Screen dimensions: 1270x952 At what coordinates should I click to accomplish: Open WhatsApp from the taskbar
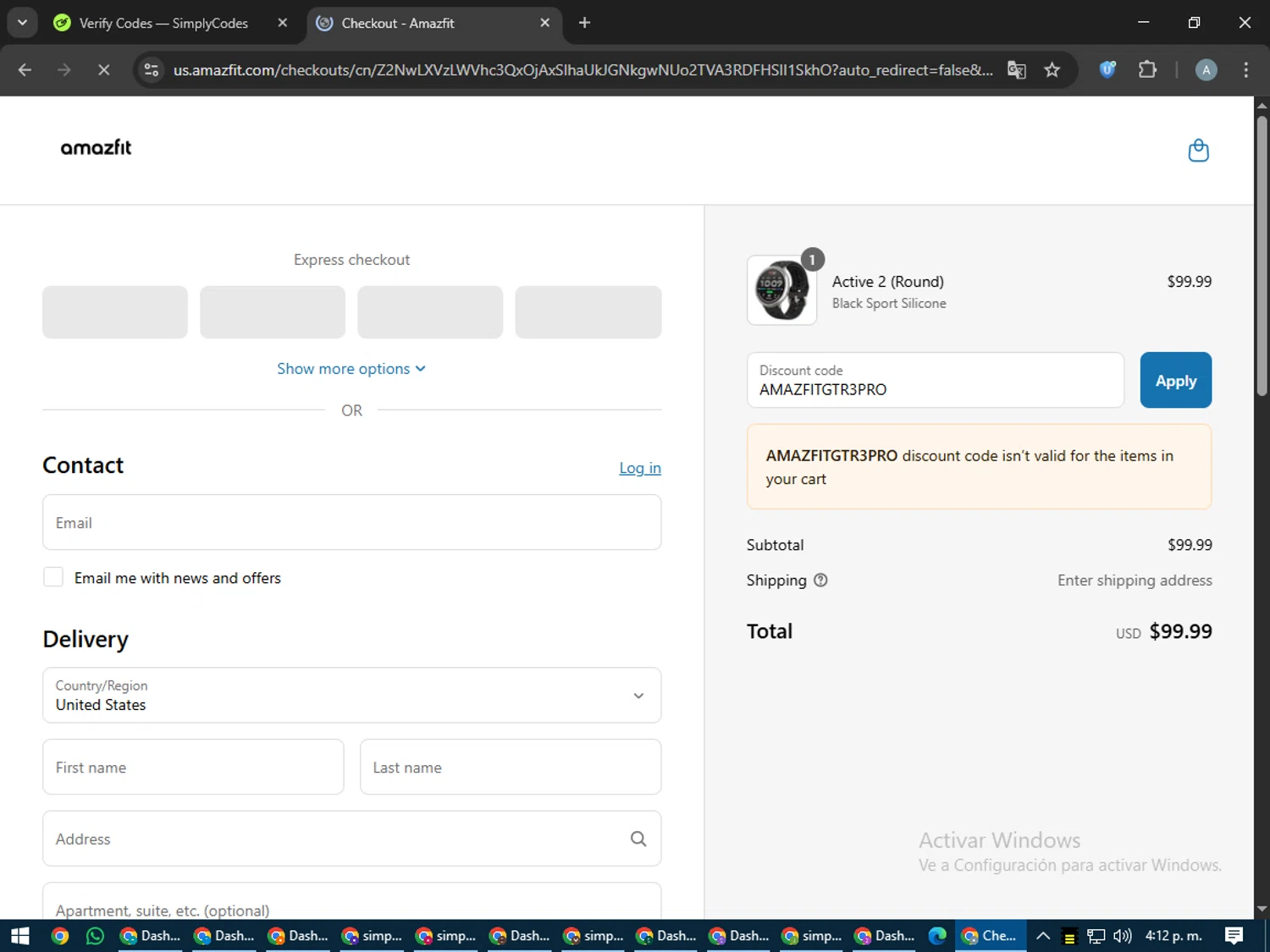[95, 936]
